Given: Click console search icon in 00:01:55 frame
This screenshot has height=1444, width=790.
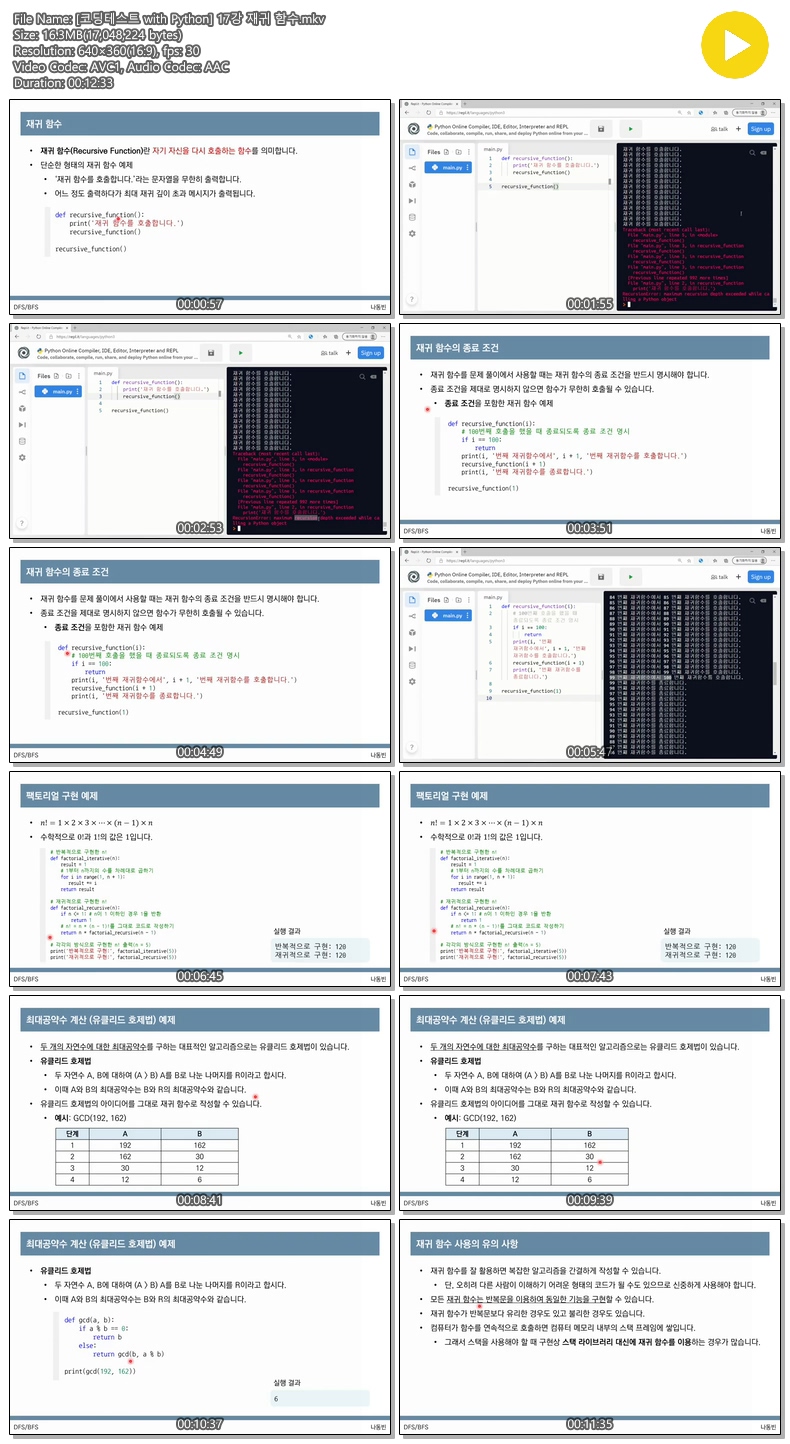Looking at the screenshot, I should (753, 152).
